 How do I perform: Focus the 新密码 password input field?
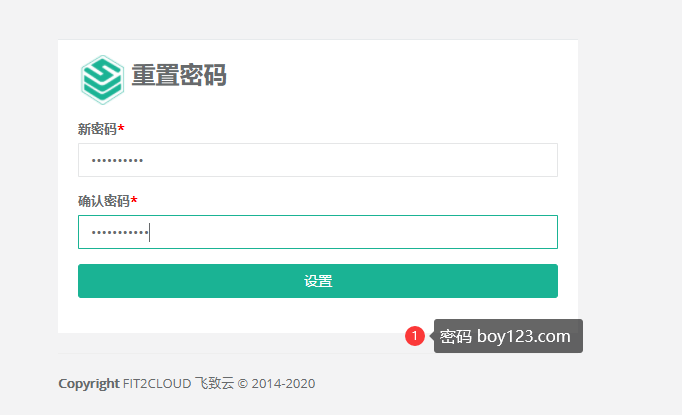click(317, 160)
